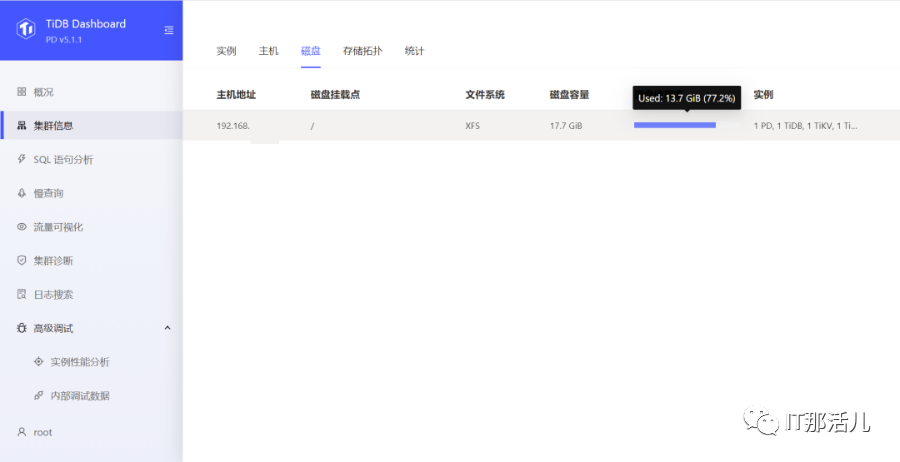Image resolution: width=900 pixels, height=462 pixels.
Task: Click the 高级调试 menu label
Action: tap(53, 328)
